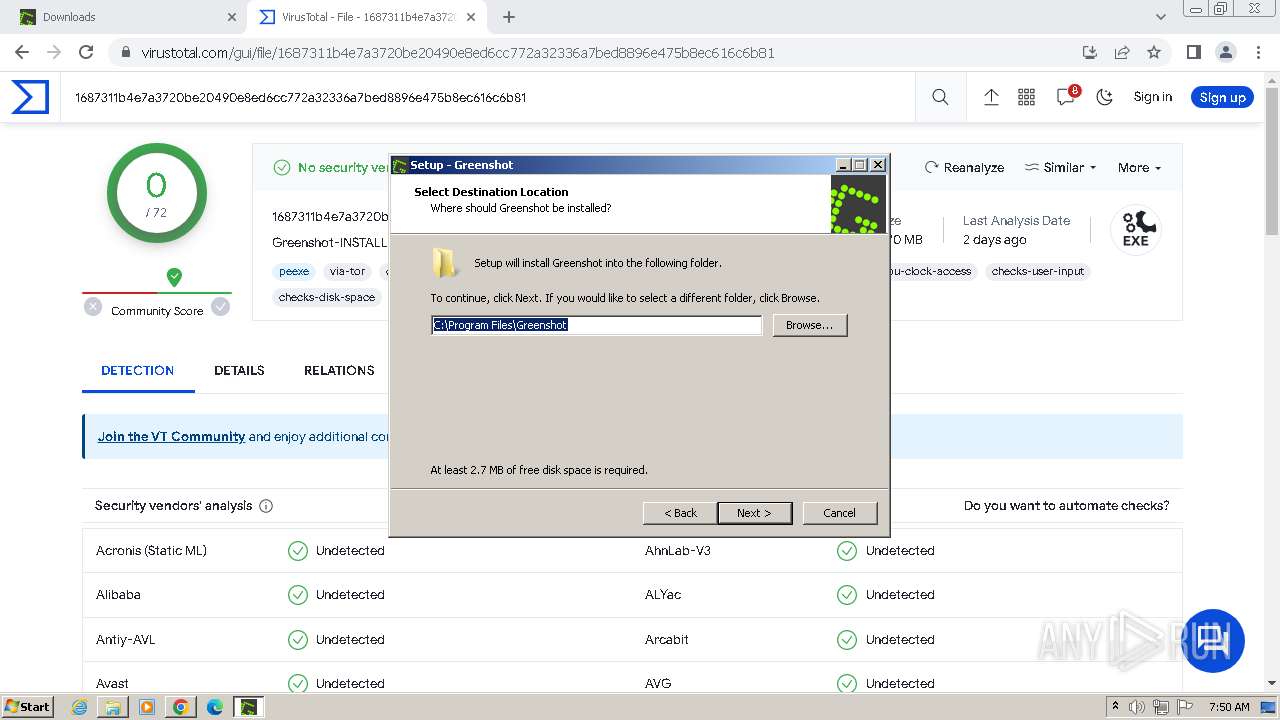The height and width of the screenshot is (720, 1280).
Task: Launch Chrome from the taskbar
Action: [181, 707]
